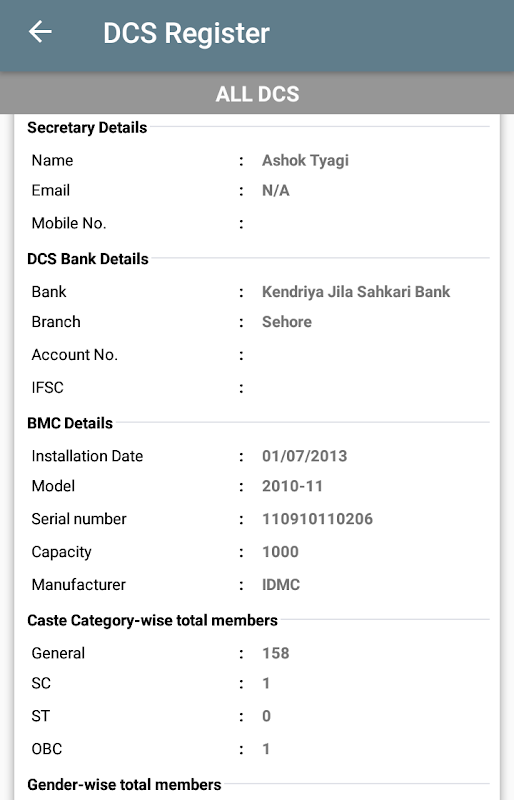The width and height of the screenshot is (514, 800).
Task: Select the Email N/A value
Action: pos(276,190)
